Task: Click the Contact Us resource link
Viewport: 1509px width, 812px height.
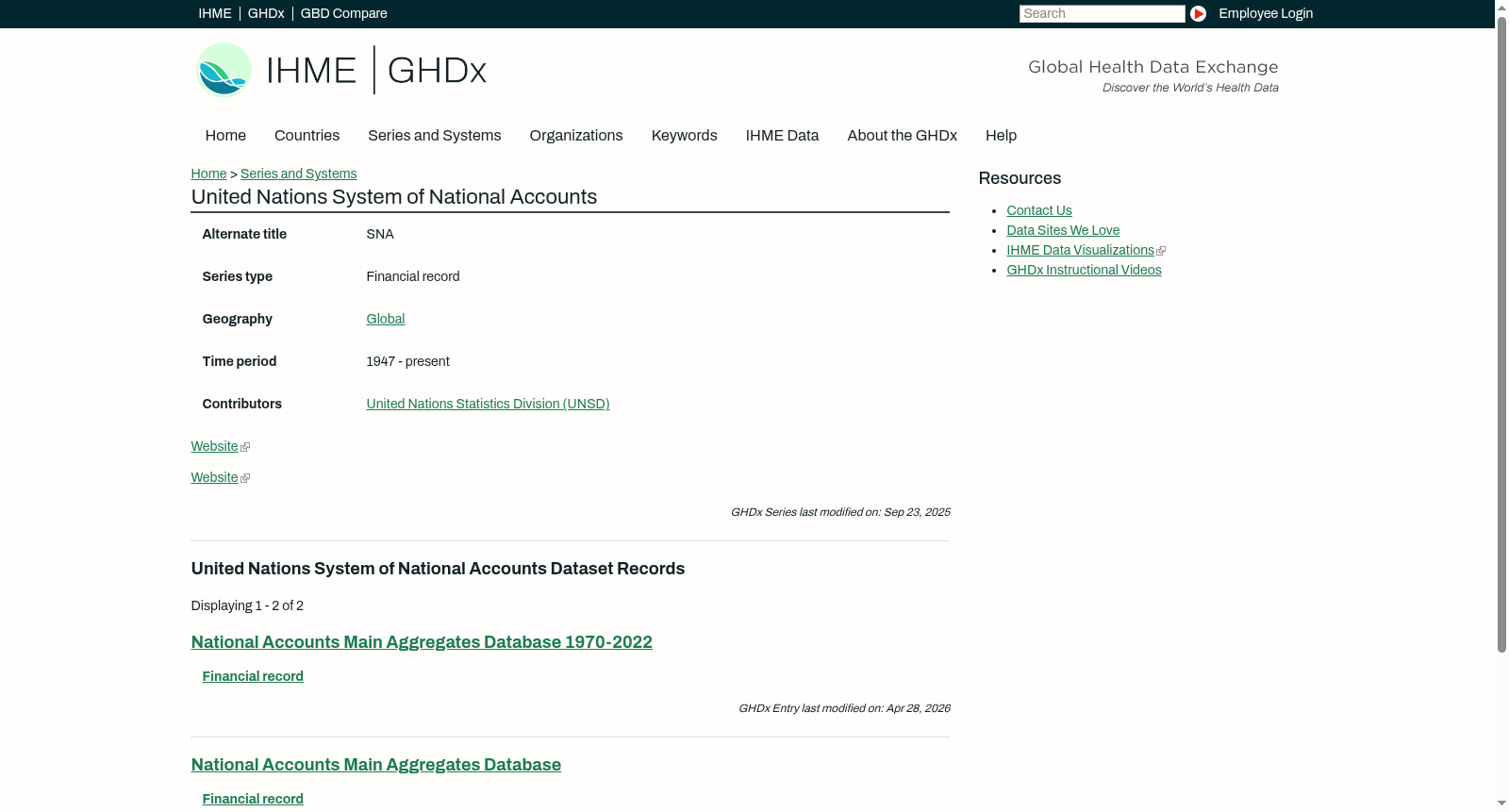Action: [x=1038, y=210]
